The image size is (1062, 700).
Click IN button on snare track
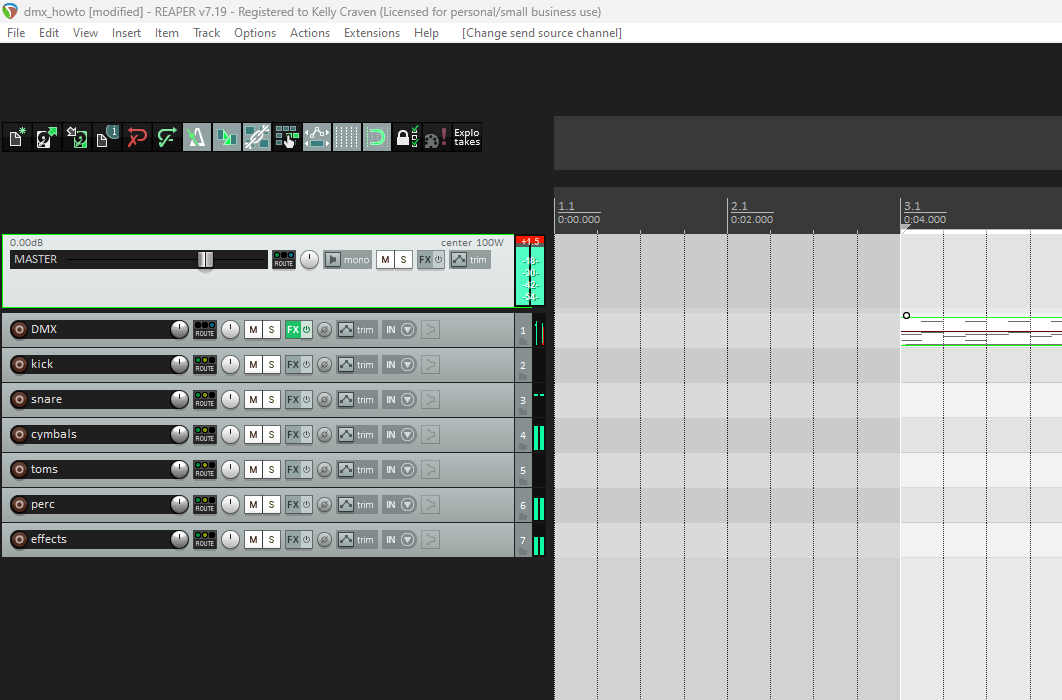[x=391, y=399]
